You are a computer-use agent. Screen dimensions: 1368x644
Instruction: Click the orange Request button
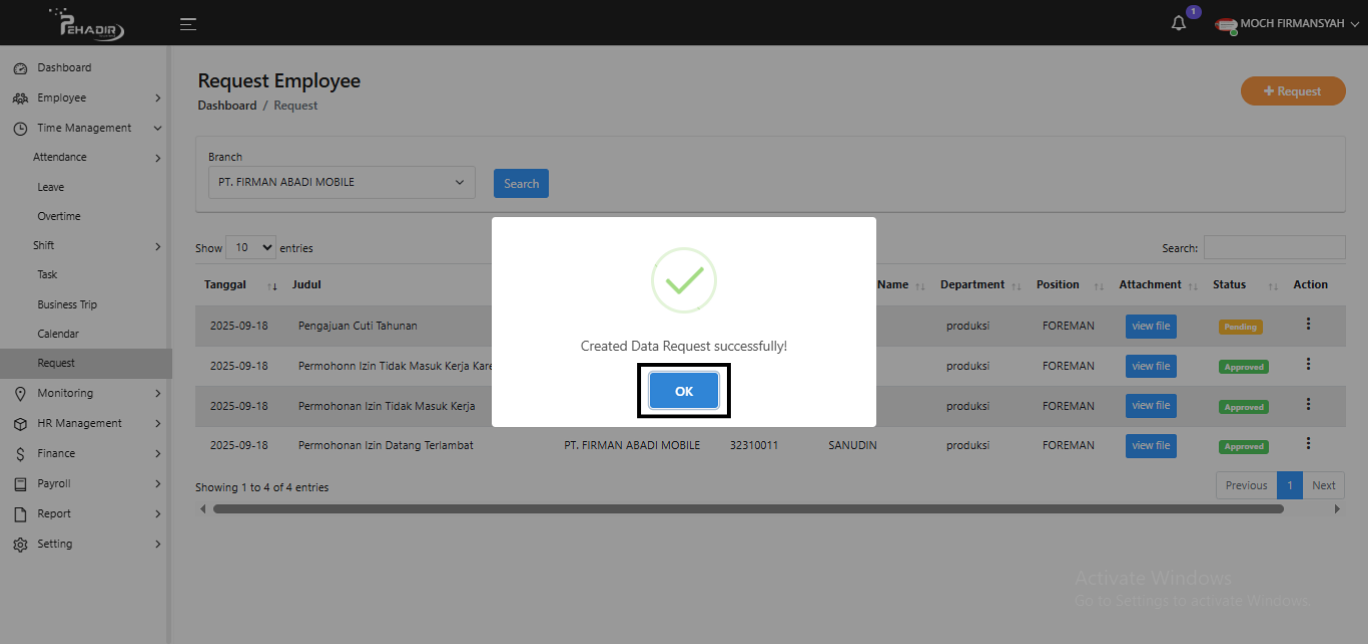click(x=1293, y=91)
